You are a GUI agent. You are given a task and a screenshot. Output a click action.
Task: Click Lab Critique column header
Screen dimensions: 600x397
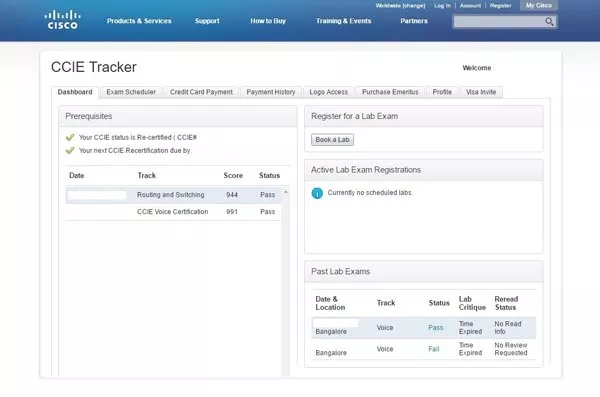[x=472, y=303]
